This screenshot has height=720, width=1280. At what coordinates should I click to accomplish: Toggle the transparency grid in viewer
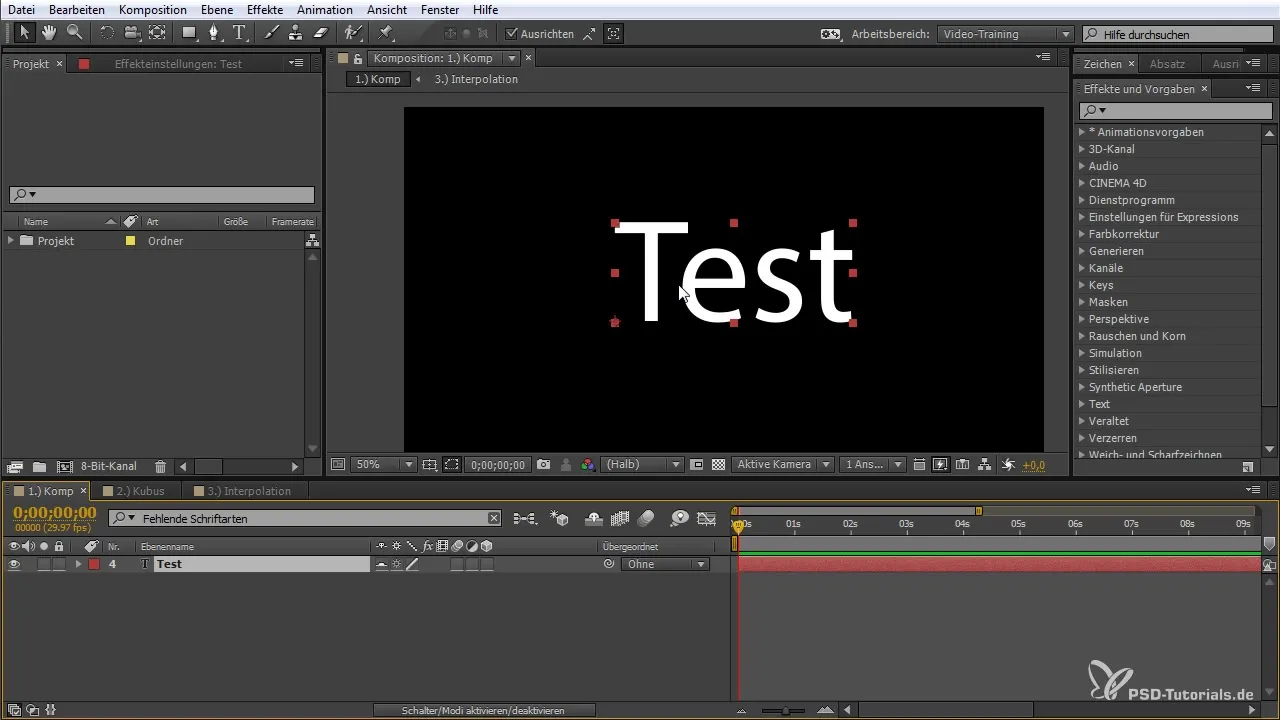(718, 465)
